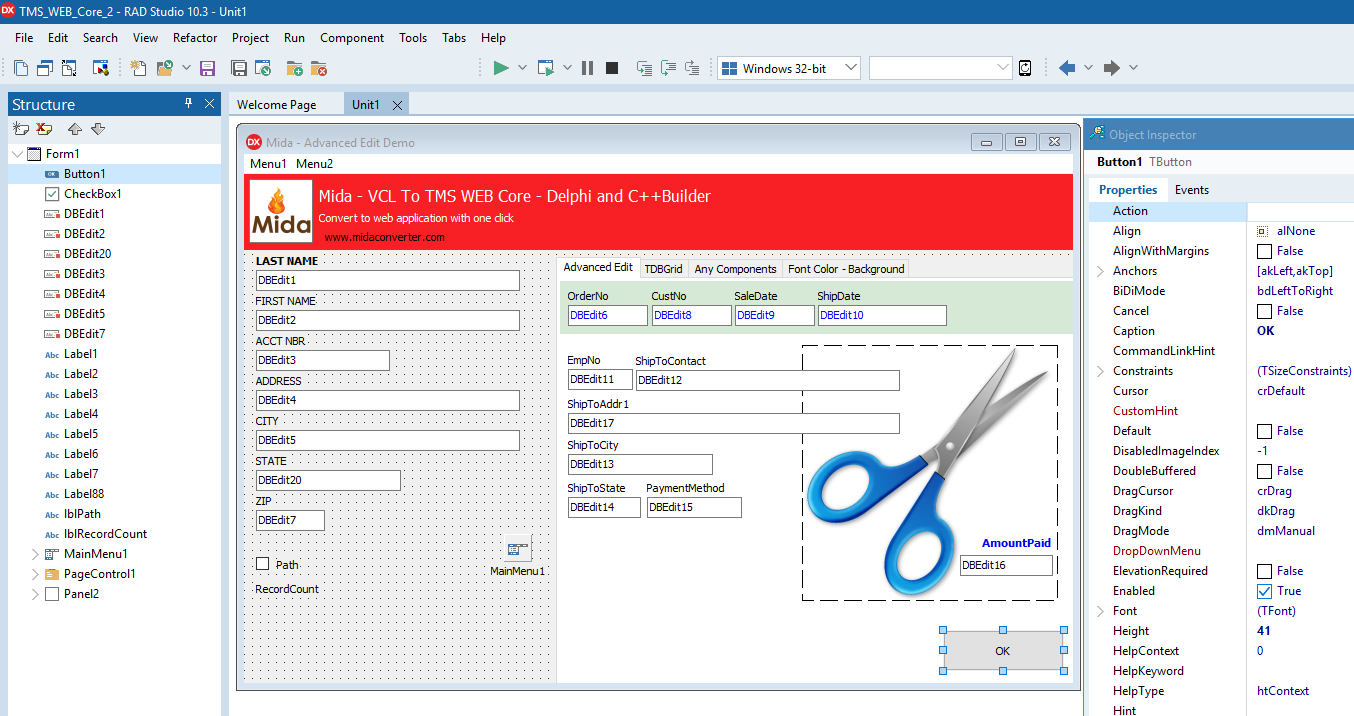The height and width of the screenshot is (716, 1354).
Task: Click the Step Over debug icon
Action: [x=668, y=68]
